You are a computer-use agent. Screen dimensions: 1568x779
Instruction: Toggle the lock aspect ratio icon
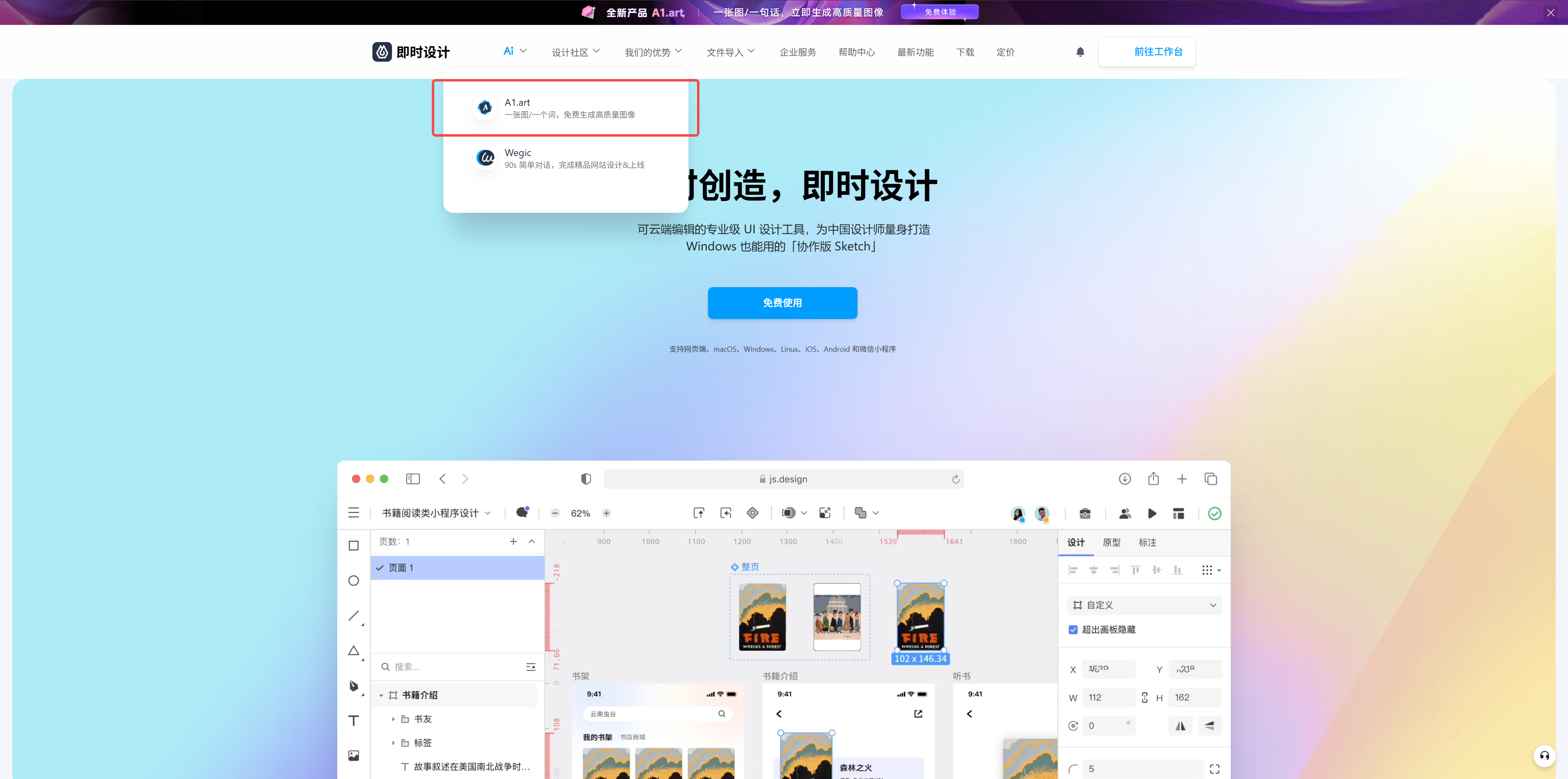(1144, 698)
